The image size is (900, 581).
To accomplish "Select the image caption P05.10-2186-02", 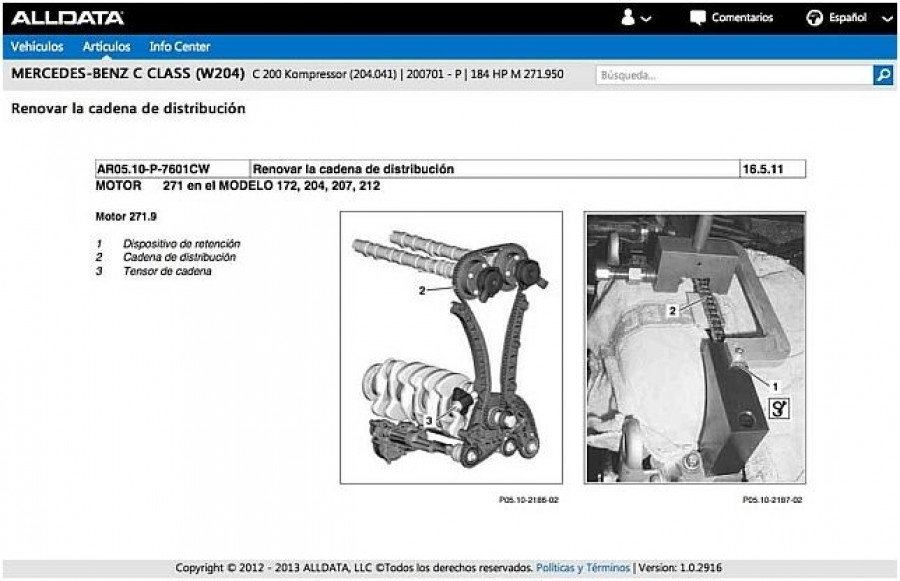I will pos(529,500).
